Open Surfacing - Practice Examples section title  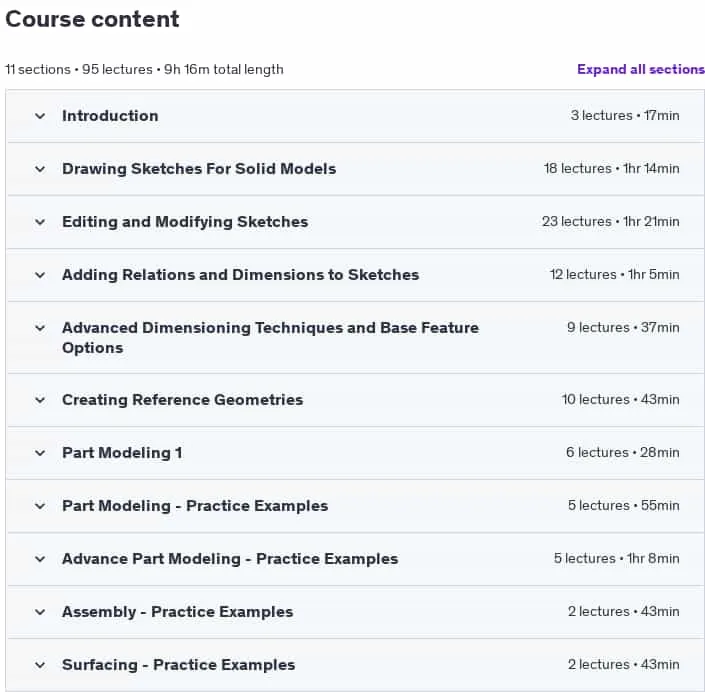coord(178,665)
